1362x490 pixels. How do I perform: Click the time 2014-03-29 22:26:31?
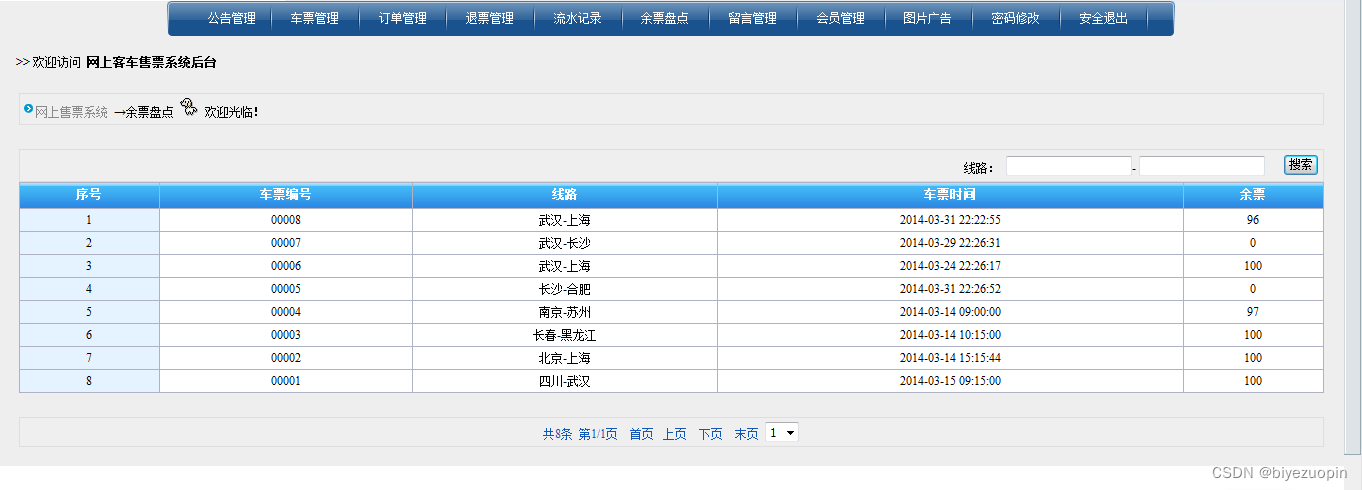click(x=950, y=243)
